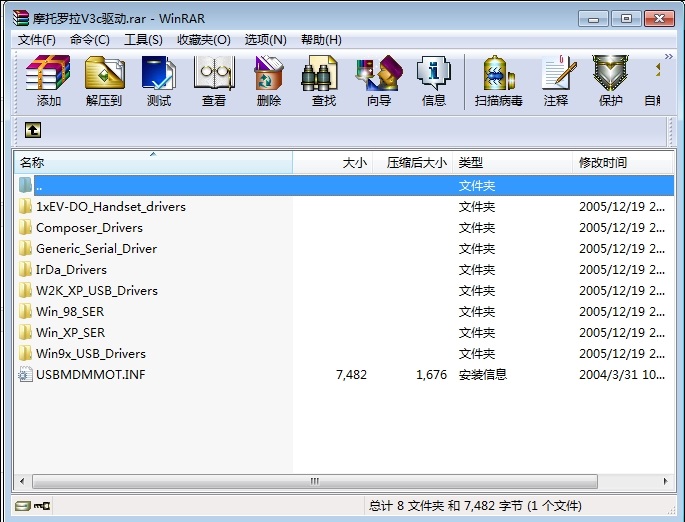Click the scrollbar right arrow
The width and height of the screenshot is (685, 522).
point(665,481)
